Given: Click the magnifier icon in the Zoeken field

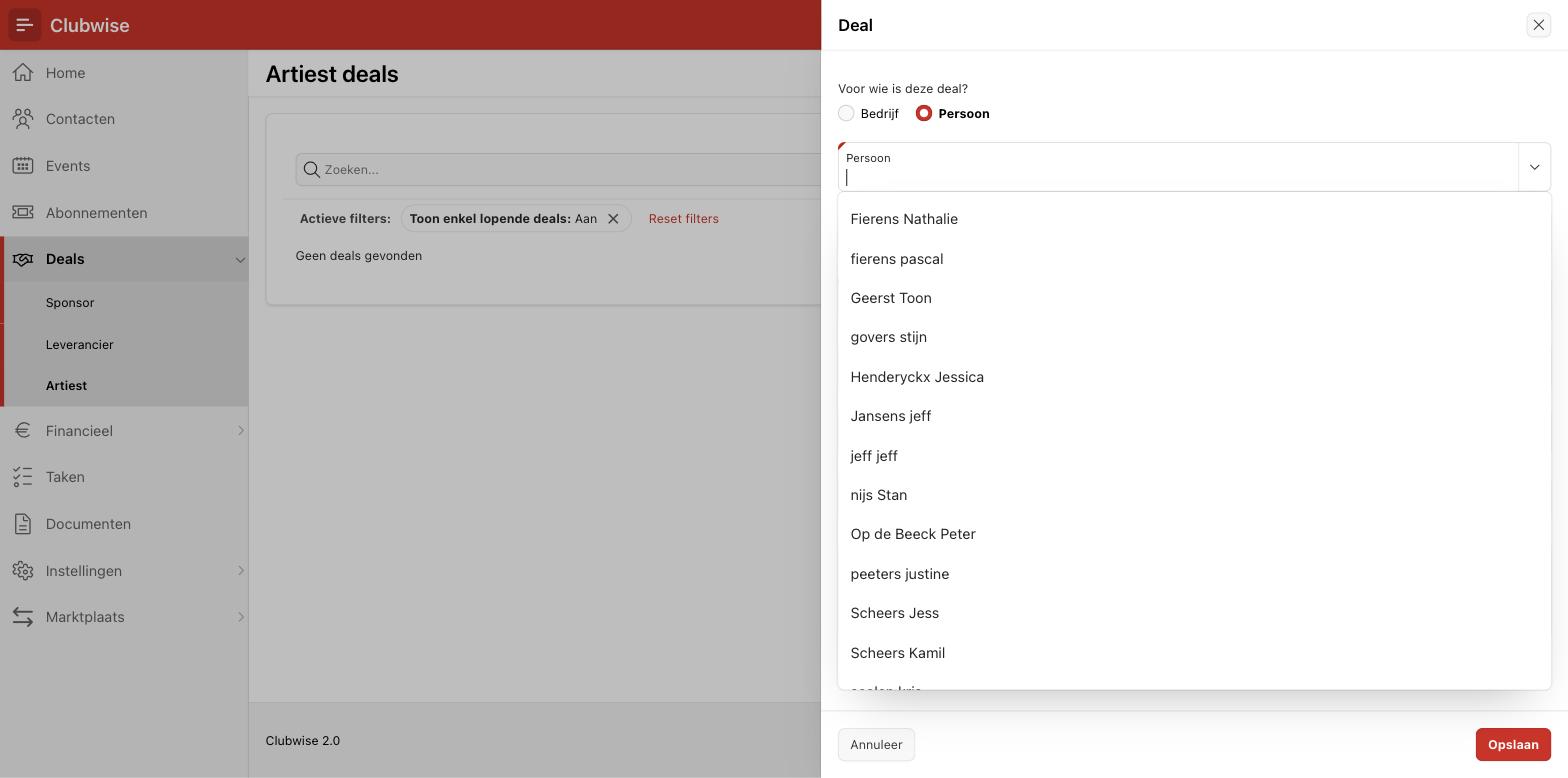Looking at the screenshot, I should click(x=312, y=170).
